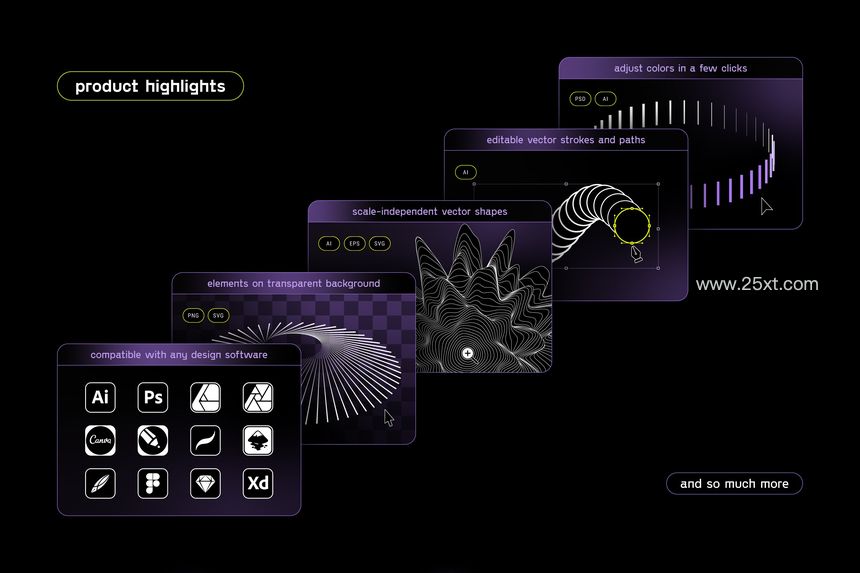Select the Sketch diamond icon
The height and width of the screenshot is (573, 860).
click(205, 483)
